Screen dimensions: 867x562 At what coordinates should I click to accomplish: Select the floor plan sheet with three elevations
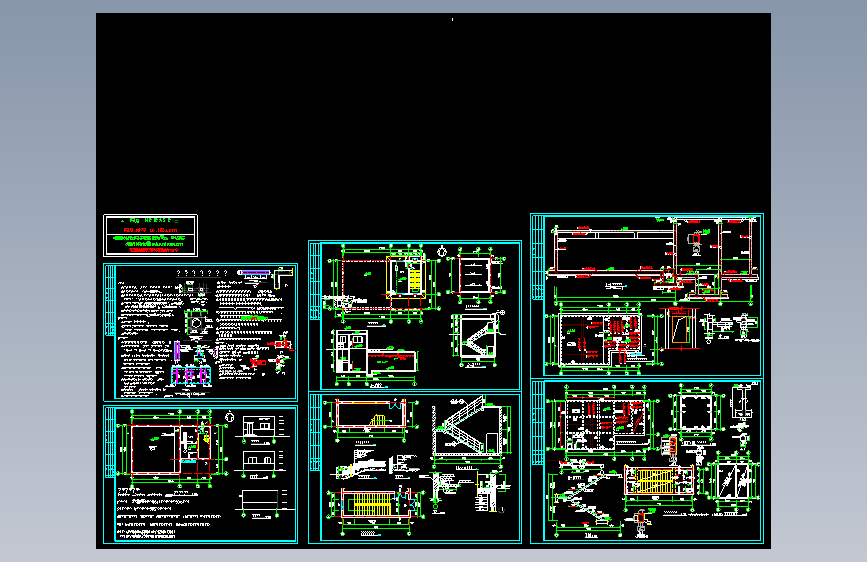coord(201,475)
